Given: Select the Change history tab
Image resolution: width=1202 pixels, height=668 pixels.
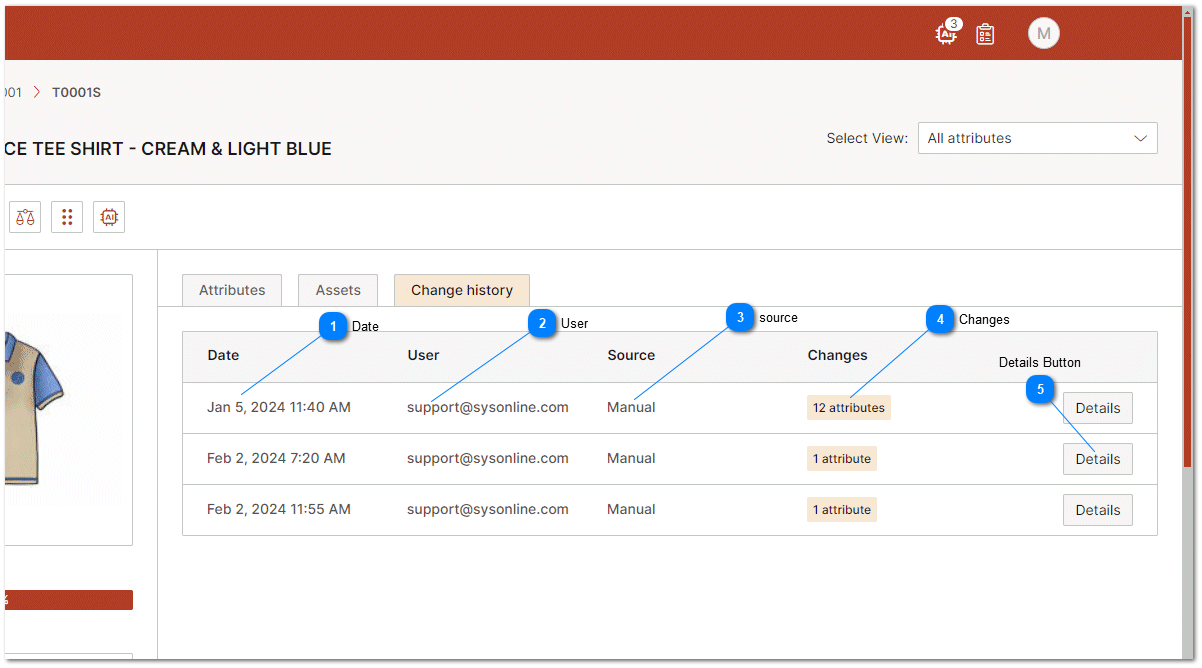Looking at the screenshot, I should point(461,290).
